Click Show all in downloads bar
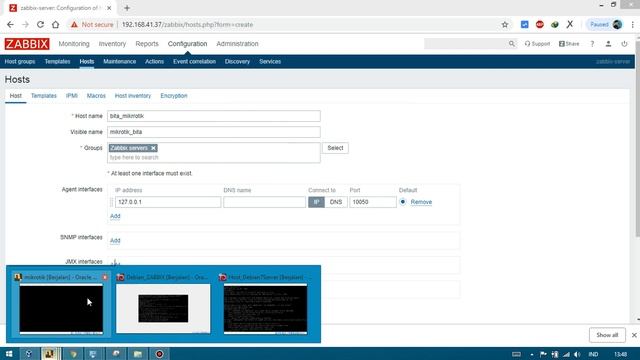This screenshot has width=640, height=360. [x=607, y=335]
